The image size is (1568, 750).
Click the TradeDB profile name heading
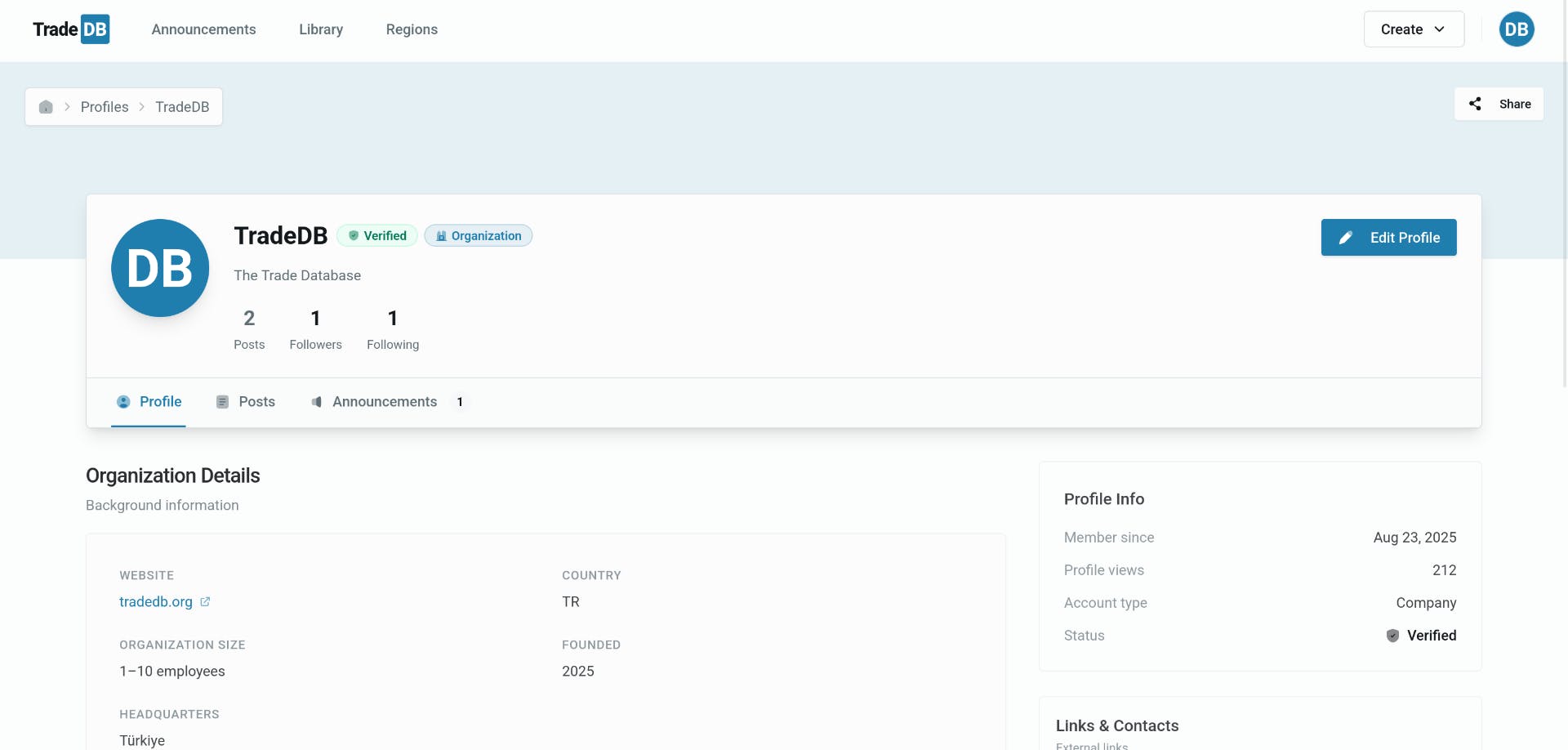click(280, 235)
